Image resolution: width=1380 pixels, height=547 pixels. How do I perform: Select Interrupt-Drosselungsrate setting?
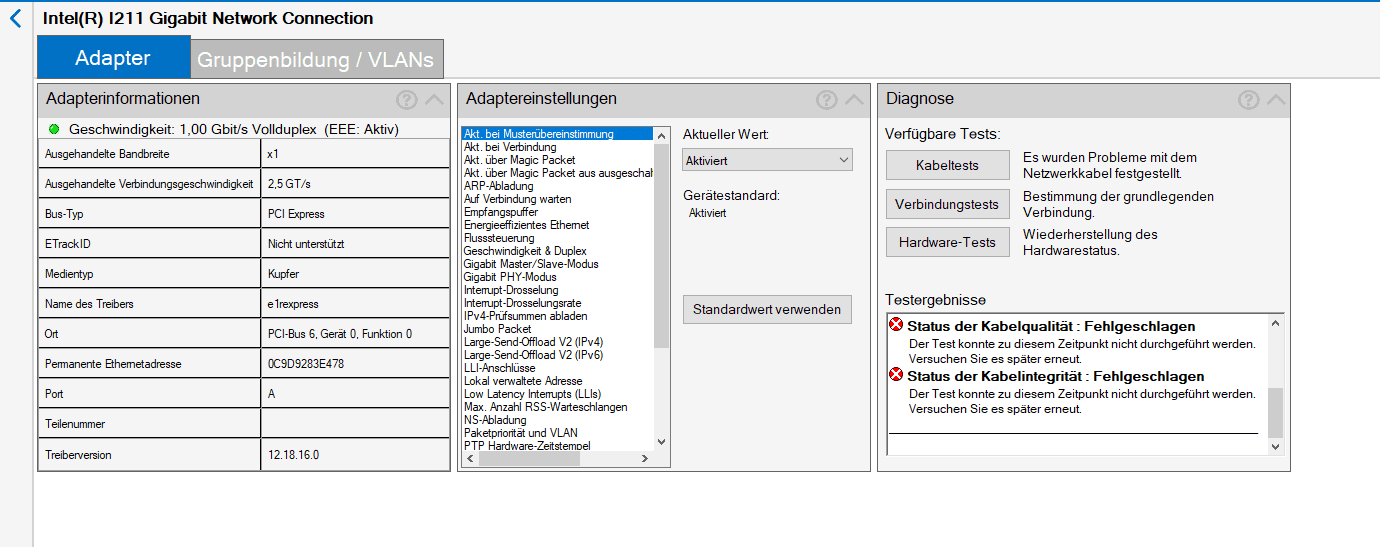coord(557,303)
